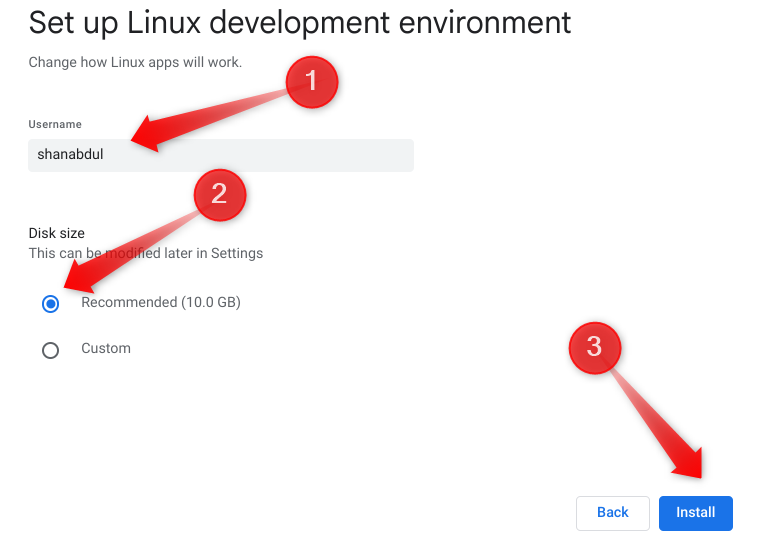This screenshot has height=537, width=762.
Task: Click the "Disk size" section heading
Action: [x=56, y=233]
